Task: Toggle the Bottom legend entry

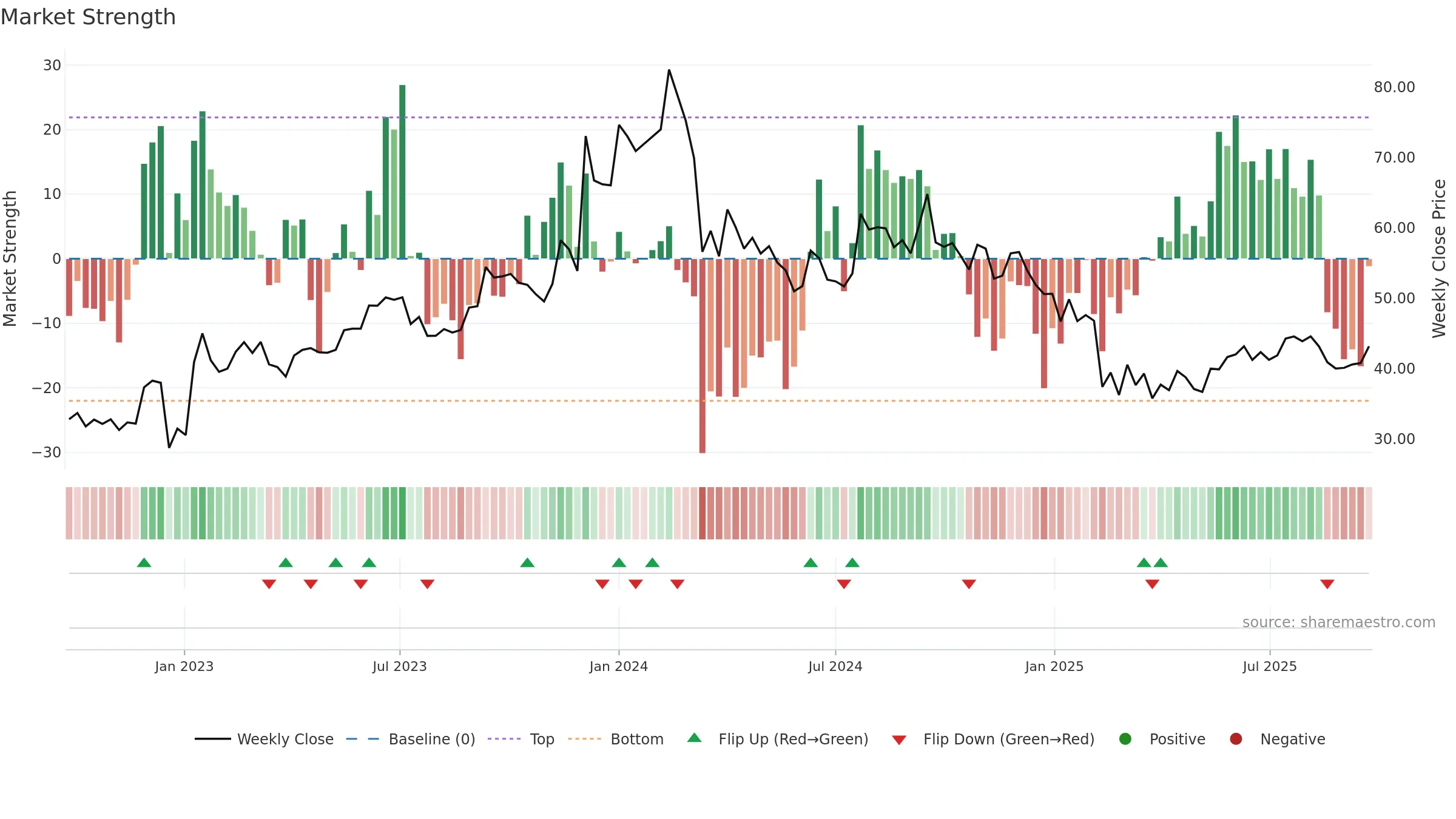Action: [616, 739]
